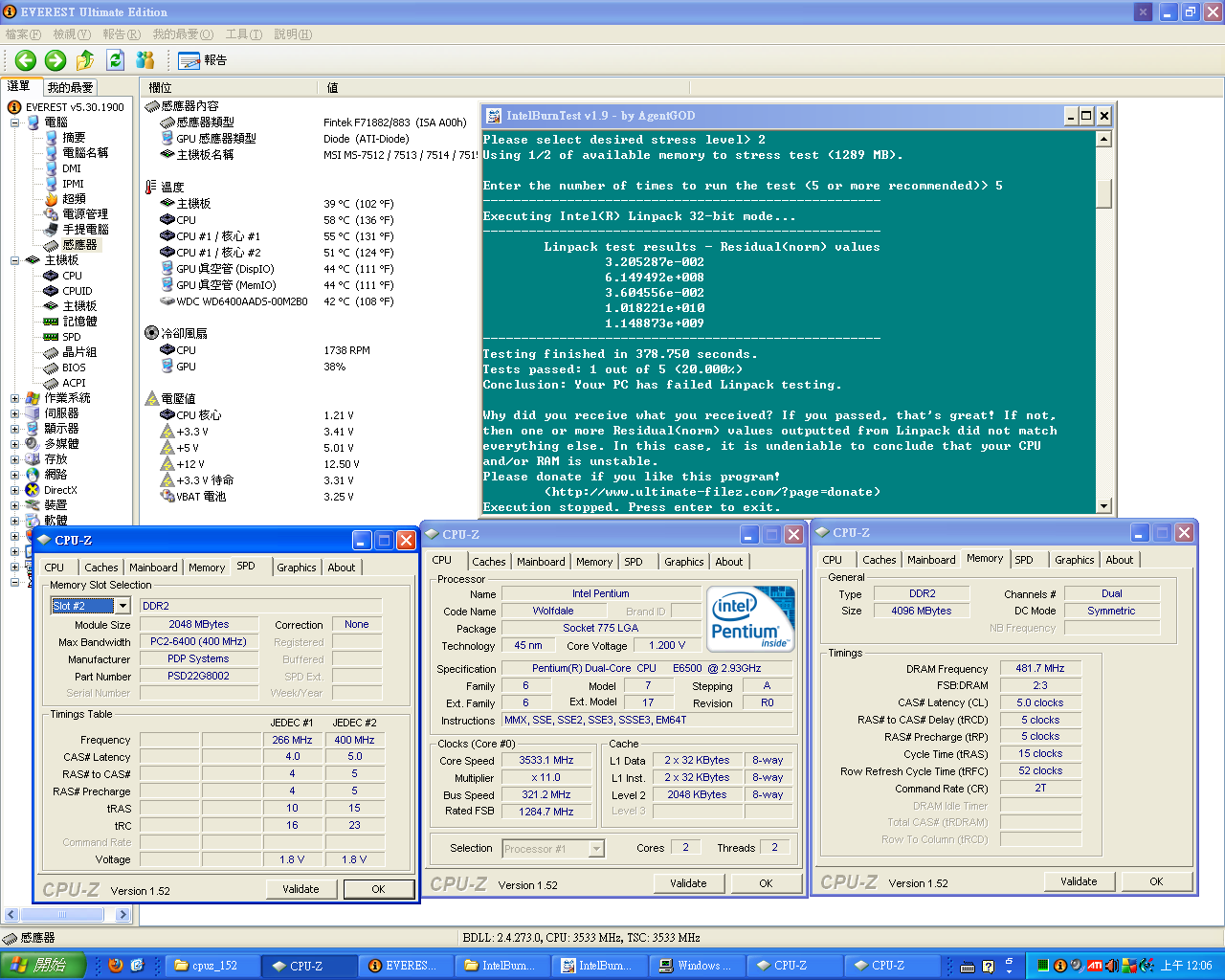
Task: Switch to 我的最愛 favorites tab in EVEREST
Action: click(70, 87)
